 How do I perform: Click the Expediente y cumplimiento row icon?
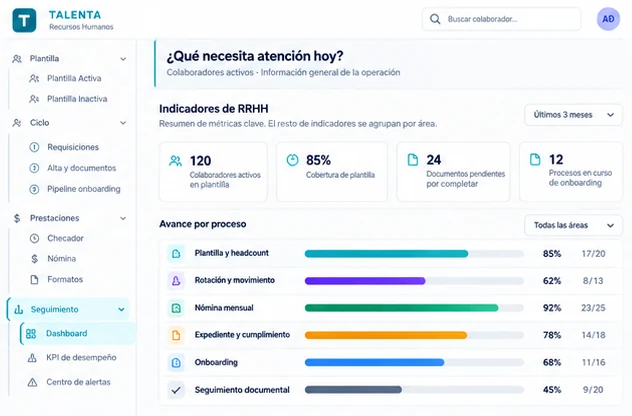point(176,335)
